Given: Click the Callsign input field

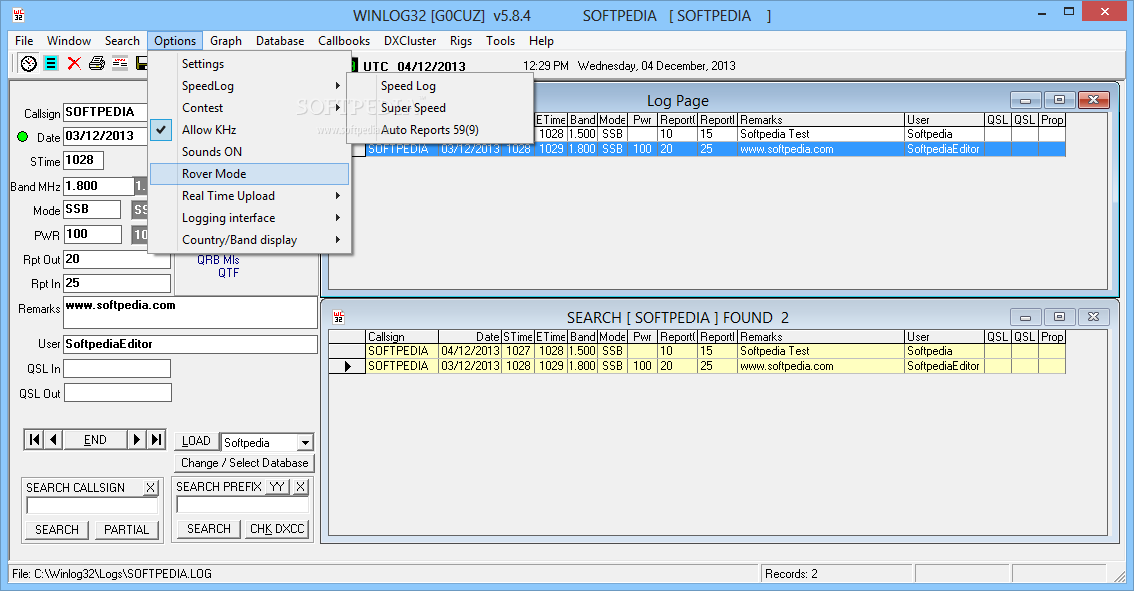Looking at the screenshot, I should (x=105, y=112).
